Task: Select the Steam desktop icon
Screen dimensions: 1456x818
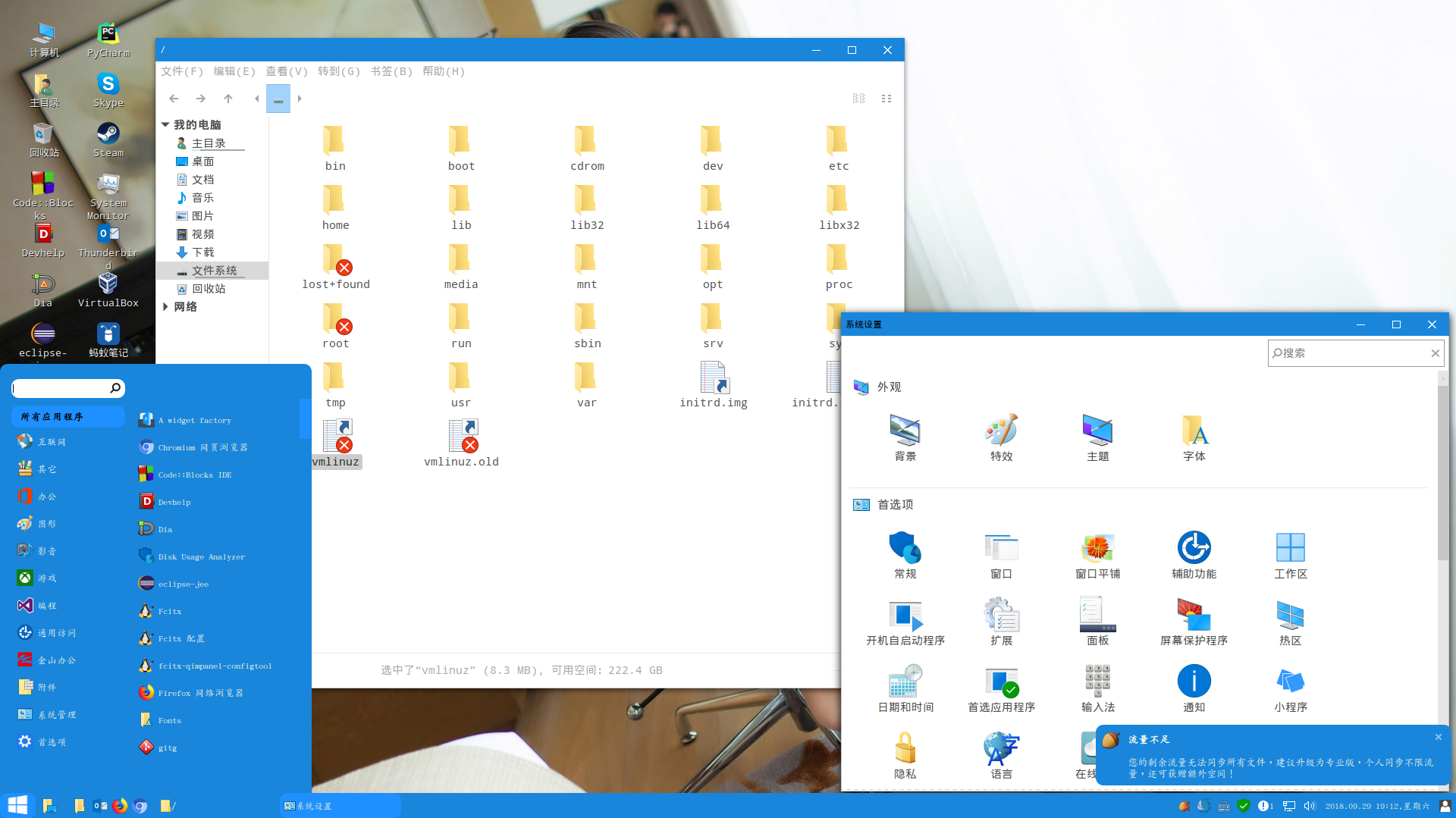Action: (108, 140)
